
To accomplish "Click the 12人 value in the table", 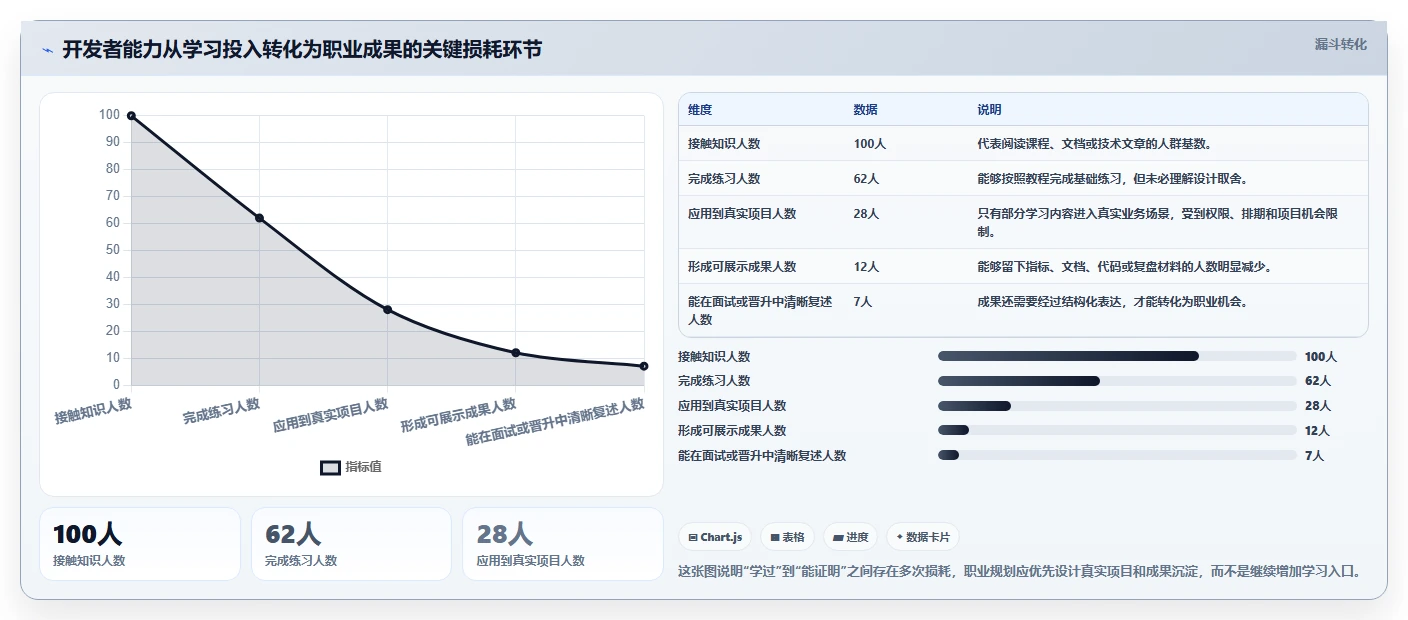I will point(867,267).
